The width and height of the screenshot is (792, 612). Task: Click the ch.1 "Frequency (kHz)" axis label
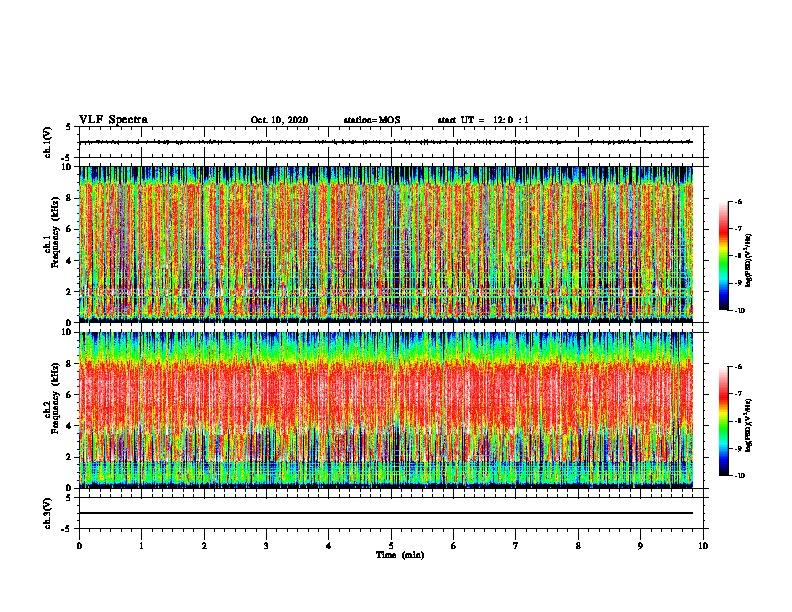[x=55, y=233]
